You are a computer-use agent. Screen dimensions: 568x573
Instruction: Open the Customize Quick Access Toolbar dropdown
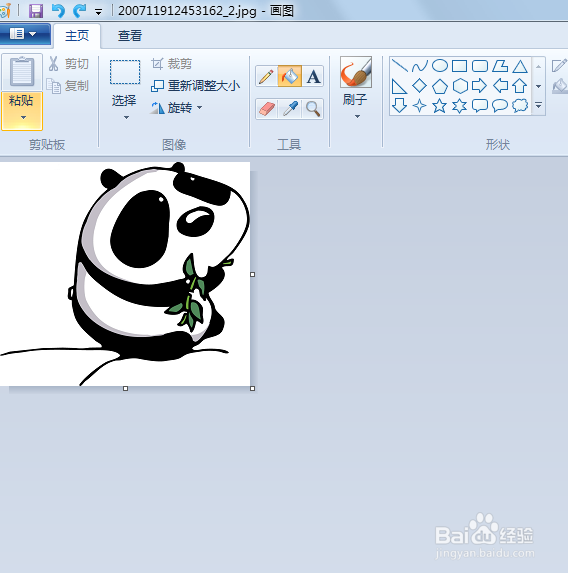(x=98, y=12)
